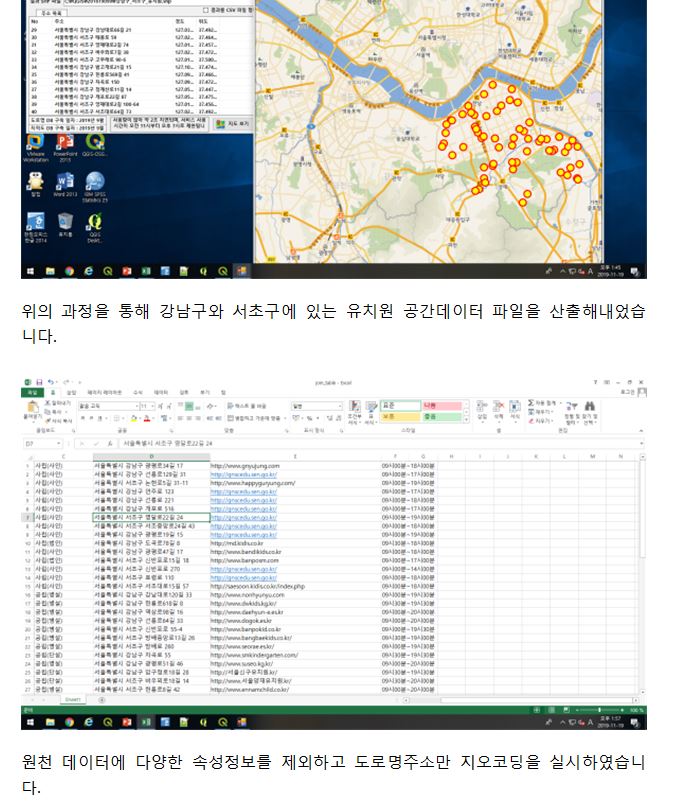
Task: Expand the cell styles gallery arrow
Action: coord(466,420)
